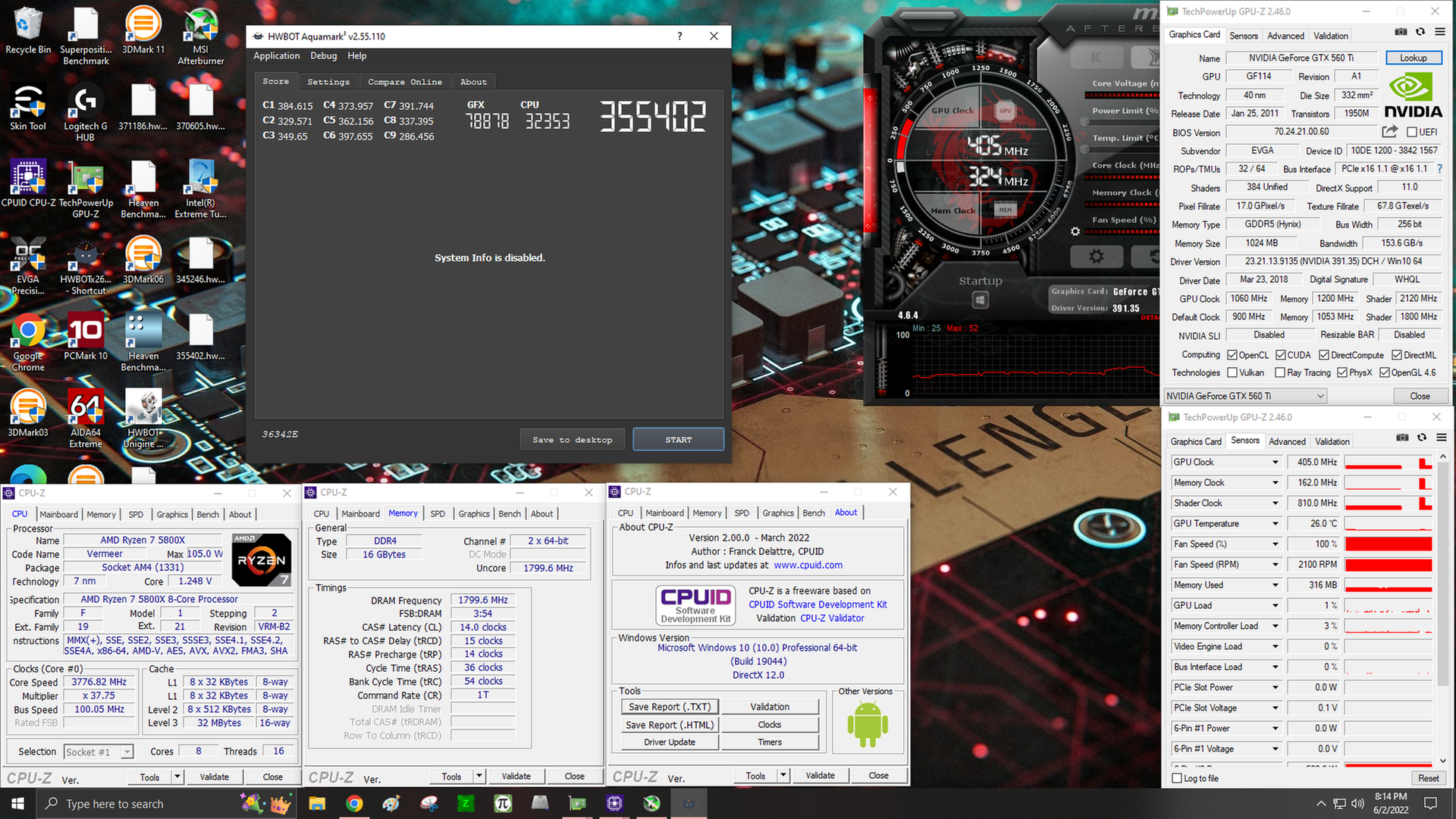Click the START button in Aquamark
The height and width of the screenshot is (819, 1456).
678,440
